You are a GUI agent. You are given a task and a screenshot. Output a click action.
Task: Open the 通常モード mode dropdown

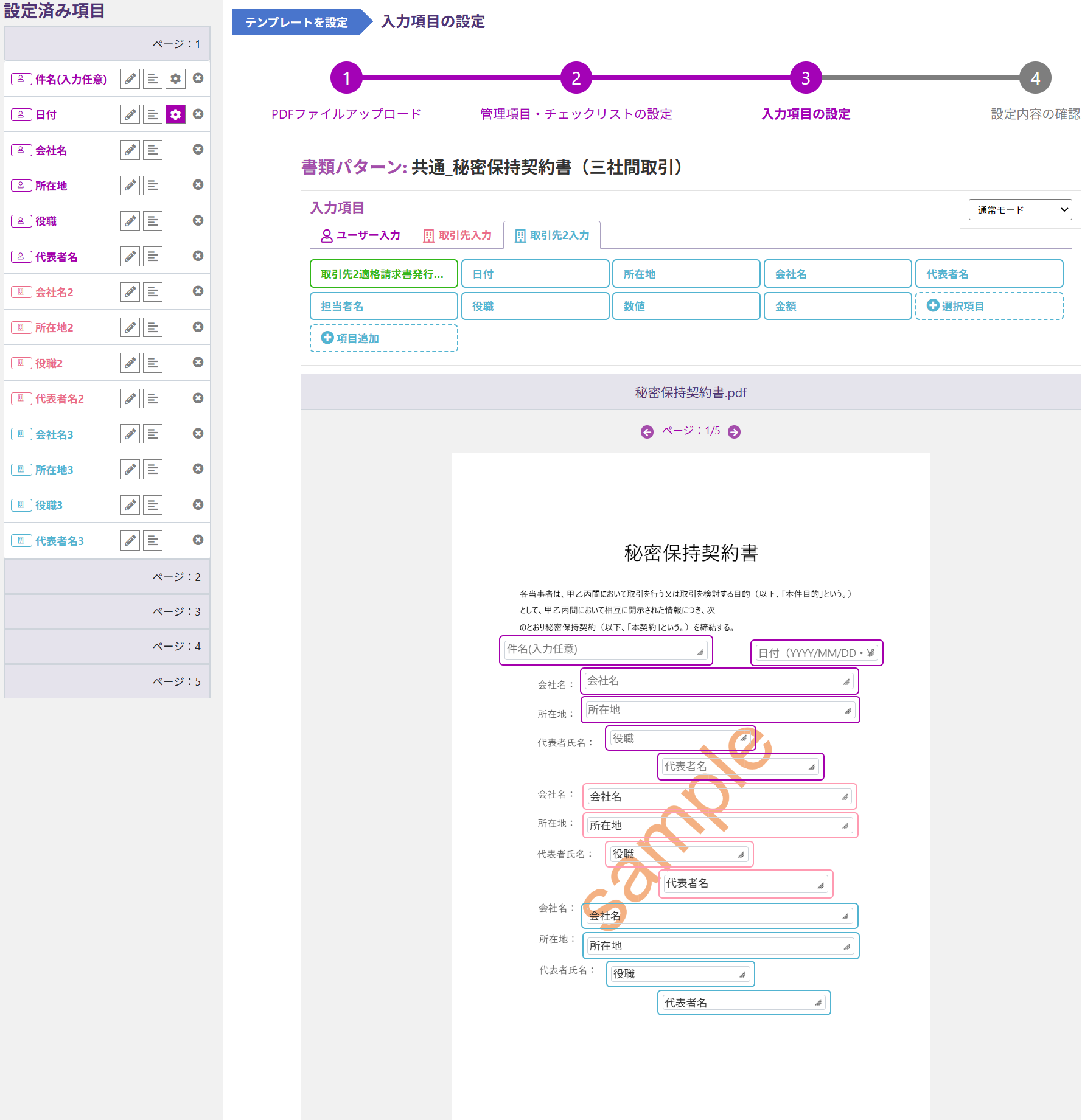point(1020,210)
